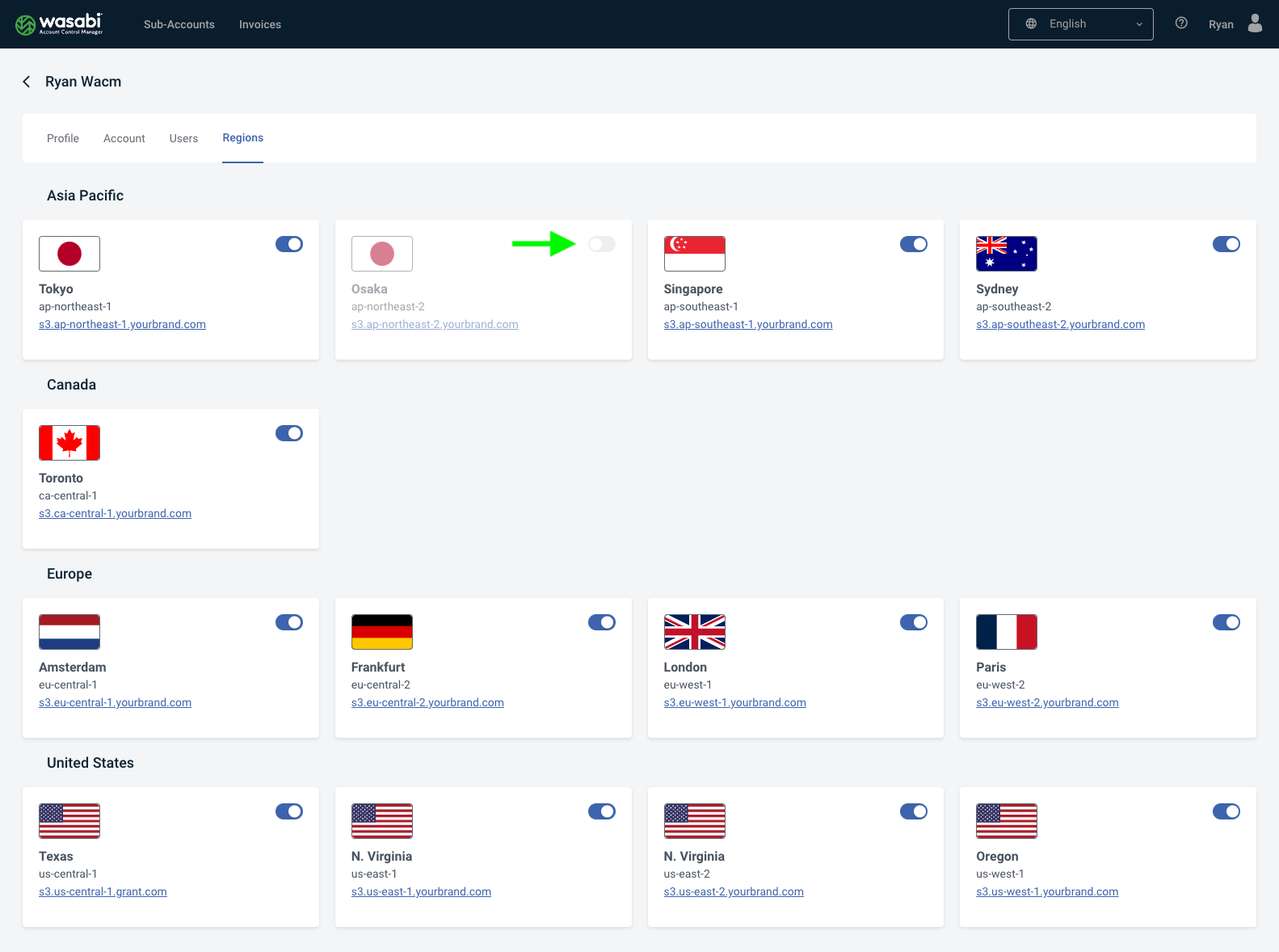This screenshot has height=952, width=1279.
Task: Open the Ryan username menu
Action: 1221,24
